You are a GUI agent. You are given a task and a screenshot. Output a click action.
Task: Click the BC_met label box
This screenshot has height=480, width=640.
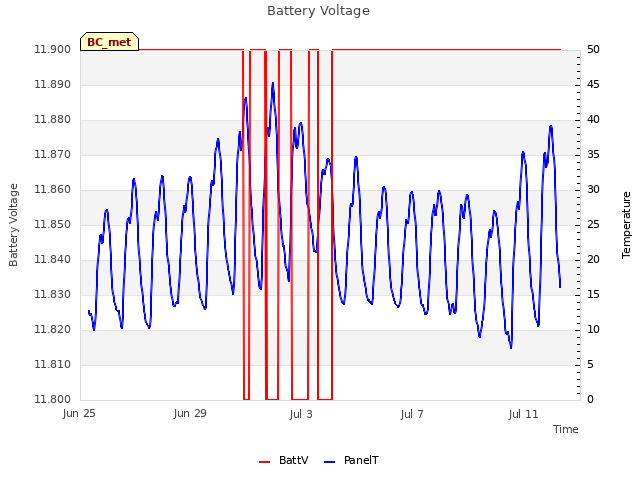pos(109,42)
